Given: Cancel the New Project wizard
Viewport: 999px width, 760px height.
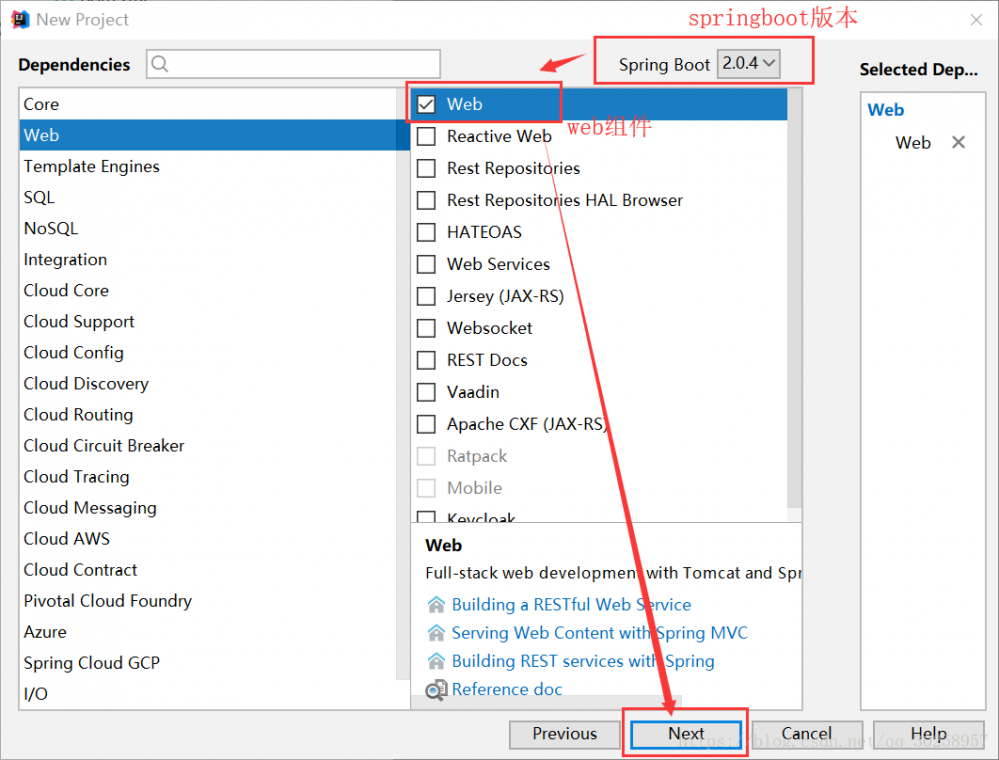Looking at the screenshot, I should pos(807,734).
